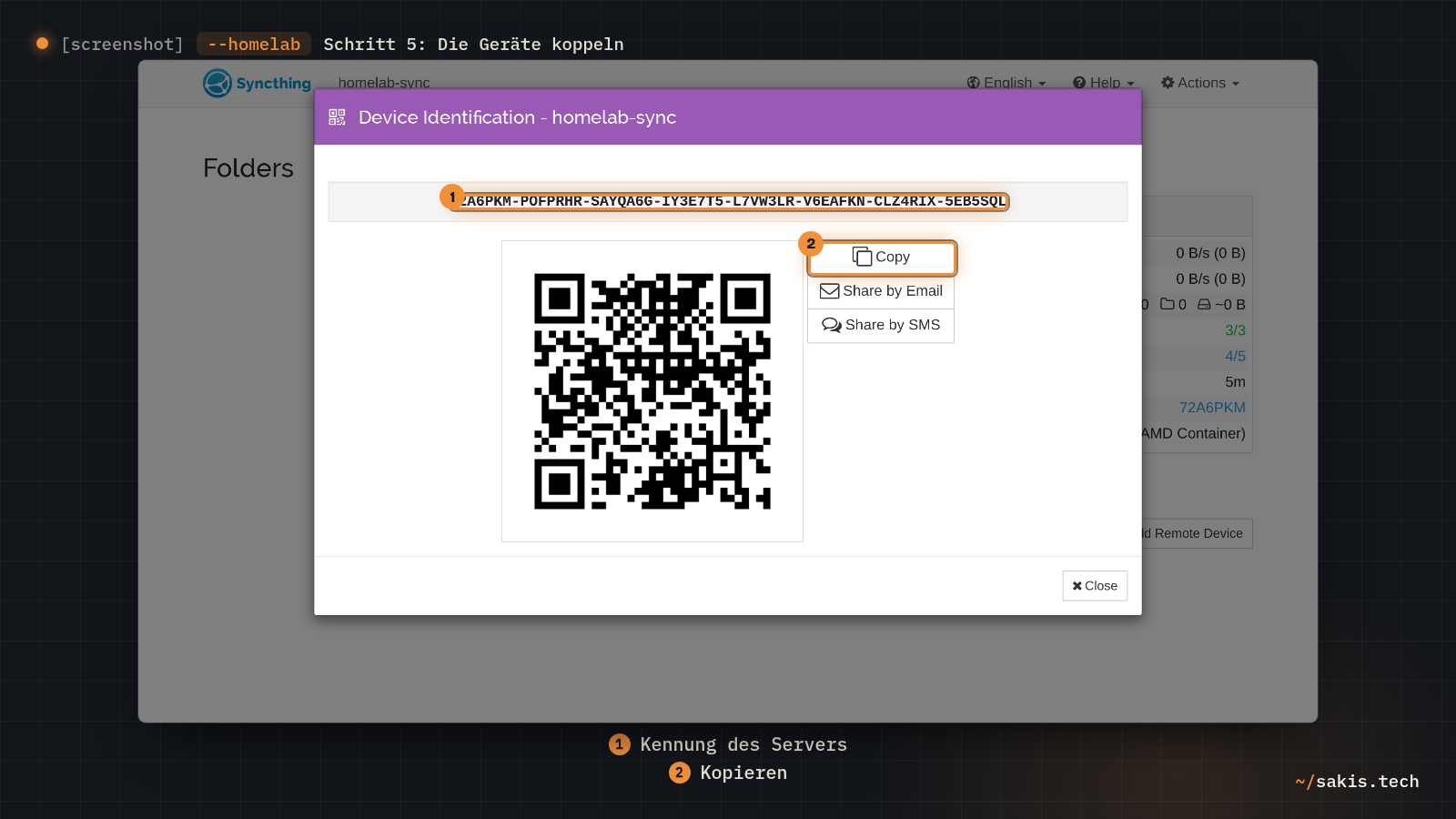
Task: Click Share by SMS
Action: pyautogui.click(x=881, y=325)
